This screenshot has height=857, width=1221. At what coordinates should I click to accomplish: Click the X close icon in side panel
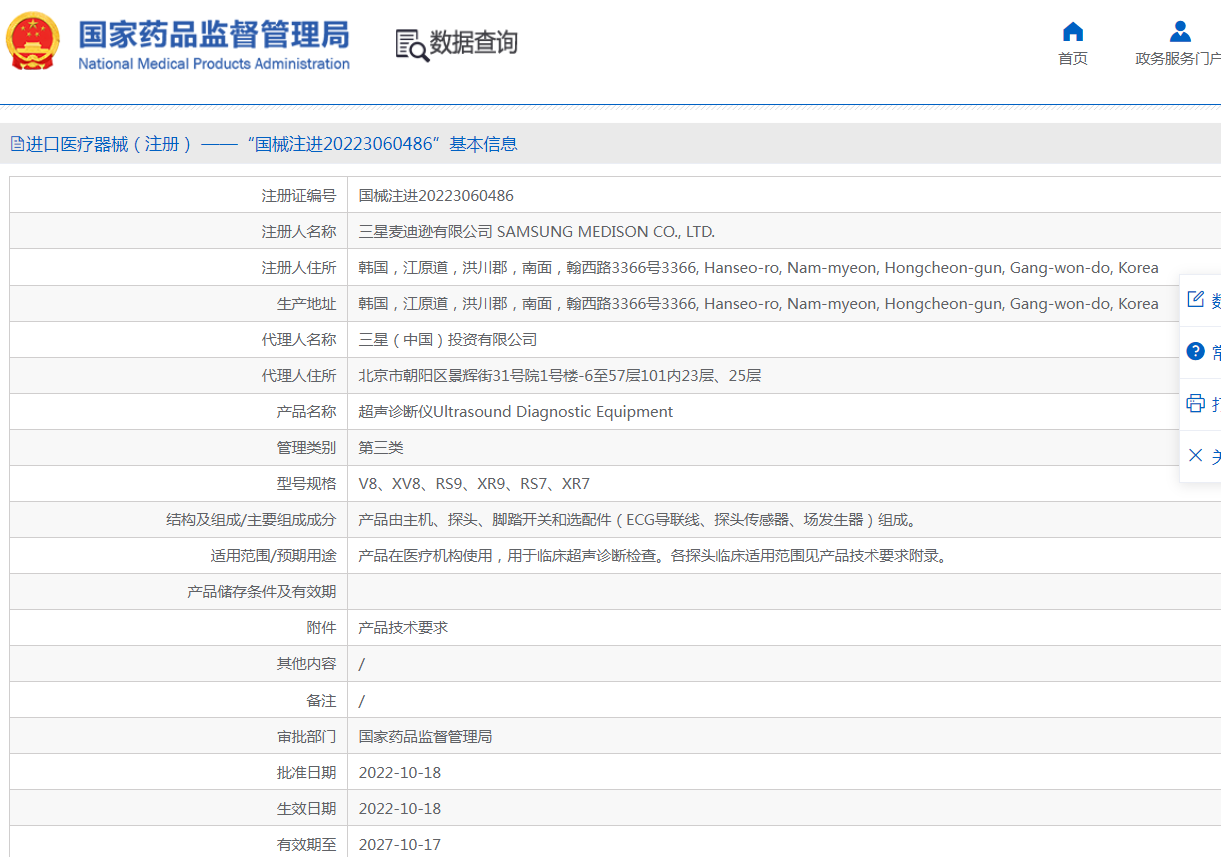click(1195, 455)
